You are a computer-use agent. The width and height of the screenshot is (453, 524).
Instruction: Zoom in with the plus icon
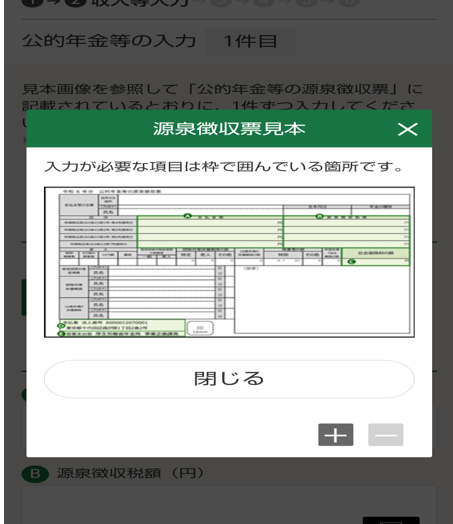coord(335,435)
